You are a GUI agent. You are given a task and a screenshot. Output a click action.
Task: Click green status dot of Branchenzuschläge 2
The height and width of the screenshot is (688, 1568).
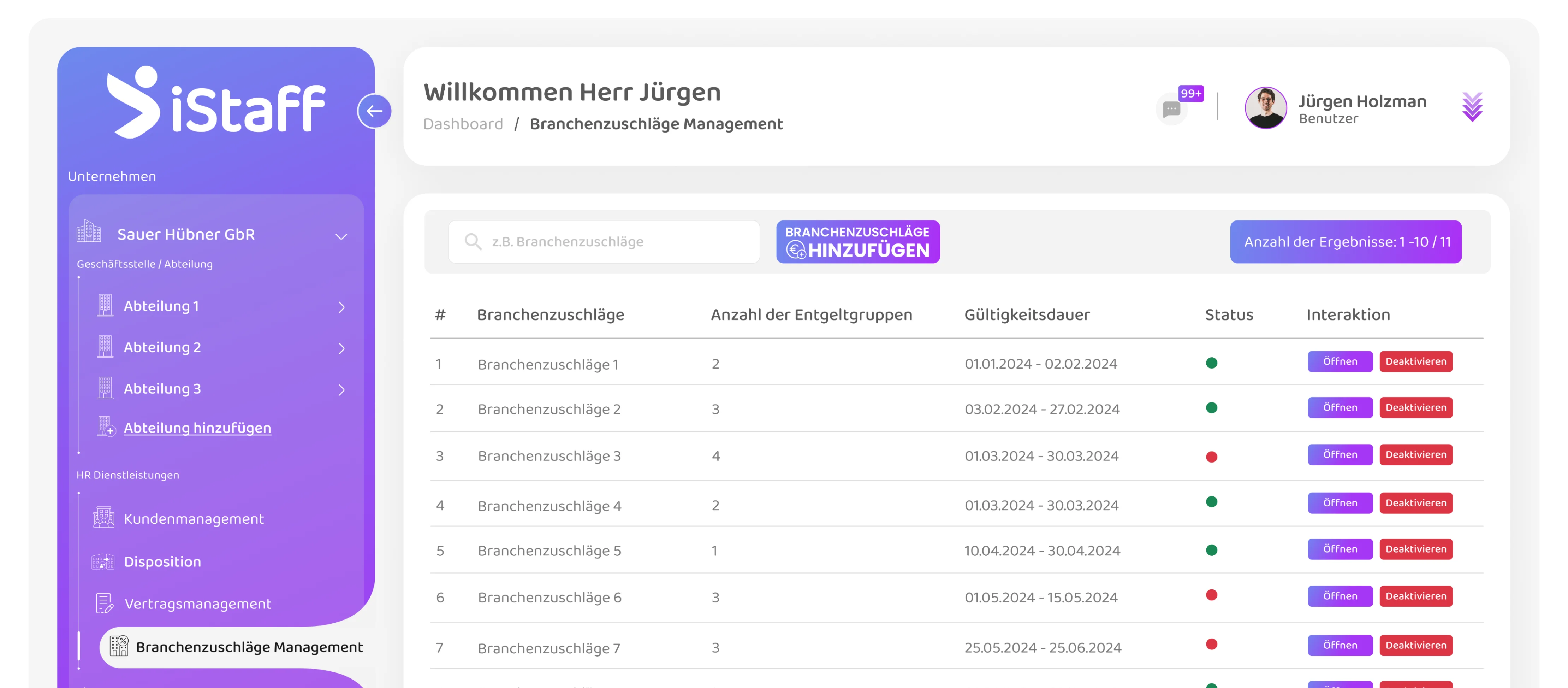(1211, 408)
